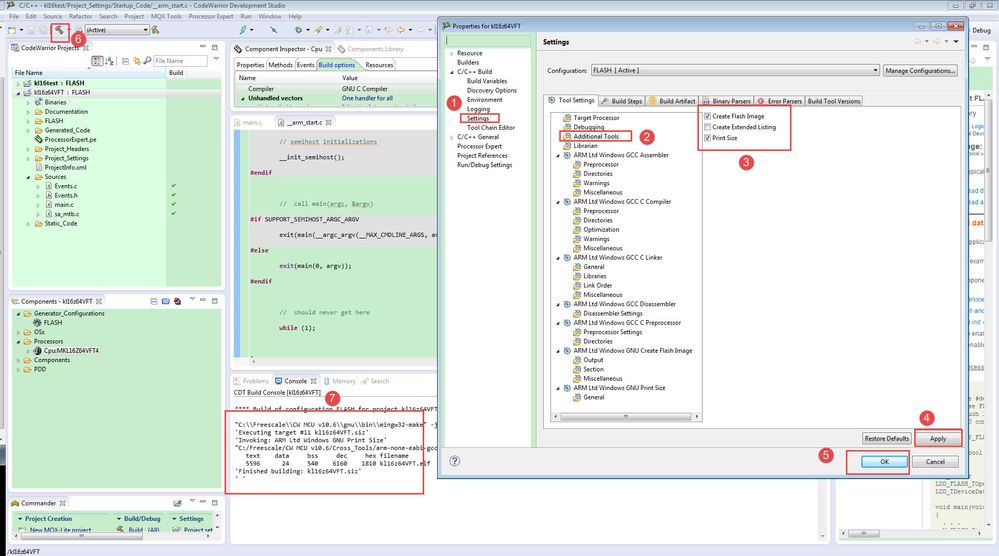
Task: Select the Methods tab in Component Inspector
Action: pos(280,65)
